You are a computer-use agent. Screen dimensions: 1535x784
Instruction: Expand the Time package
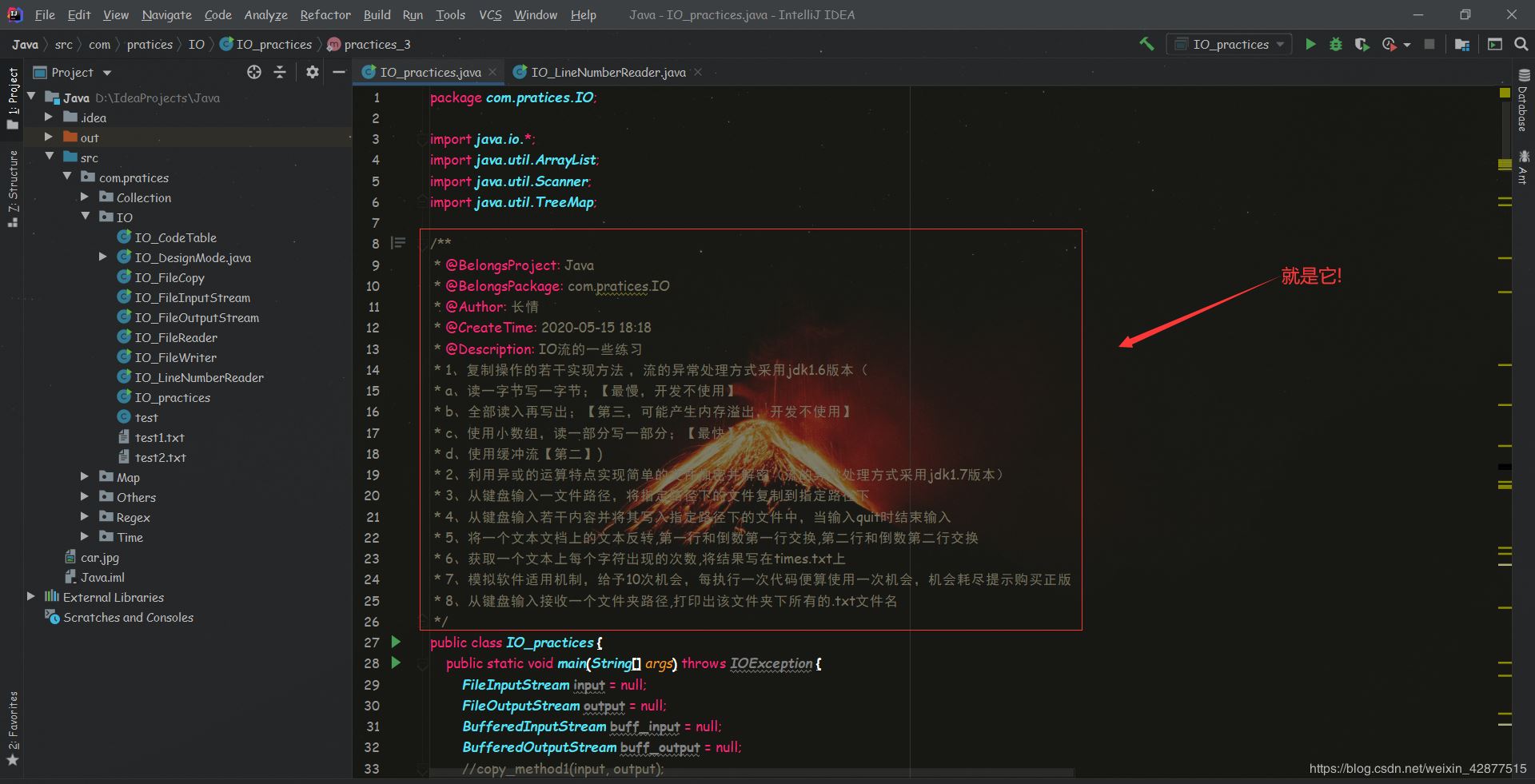coord(85,536)
